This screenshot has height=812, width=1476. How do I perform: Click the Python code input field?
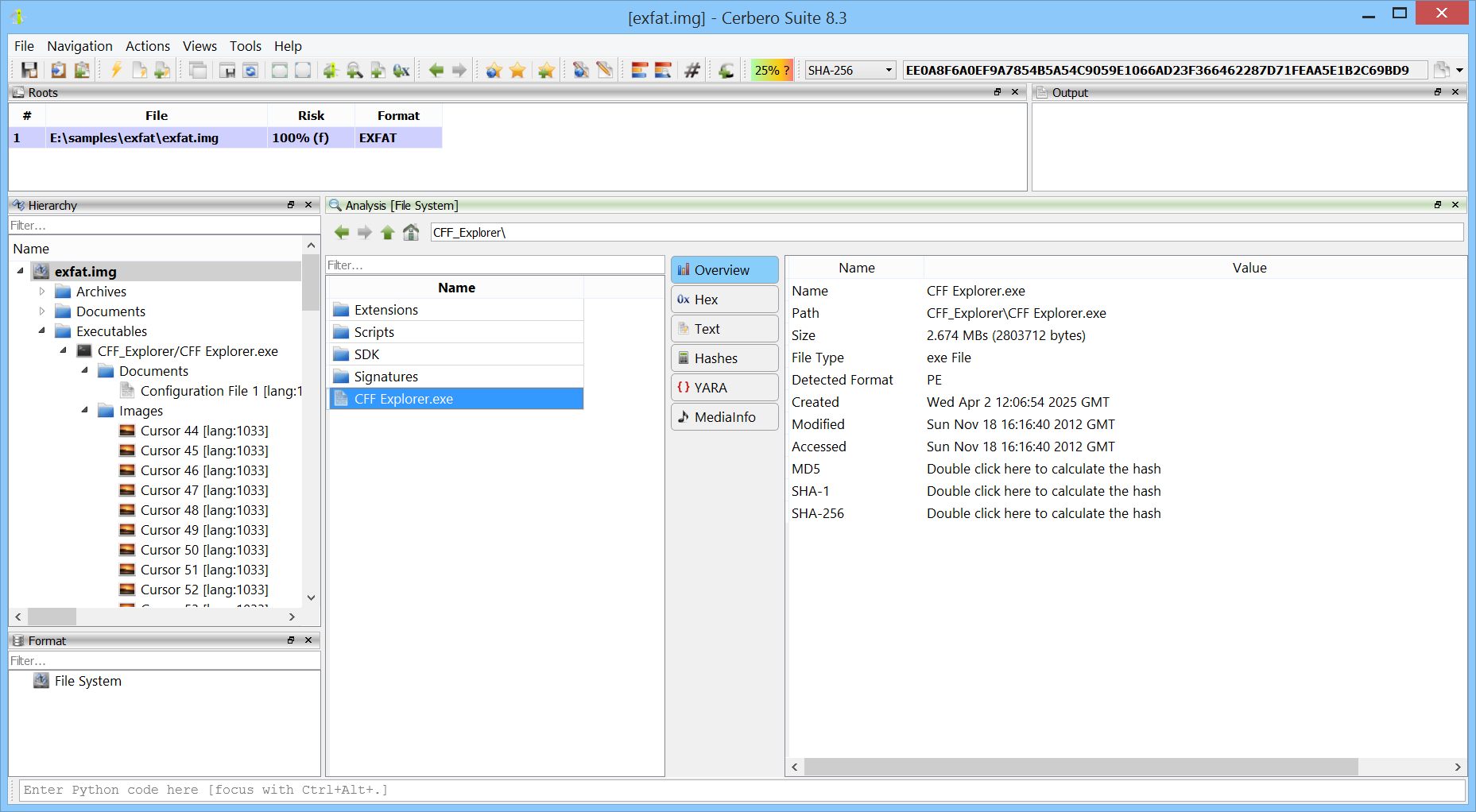pos(742,790)
